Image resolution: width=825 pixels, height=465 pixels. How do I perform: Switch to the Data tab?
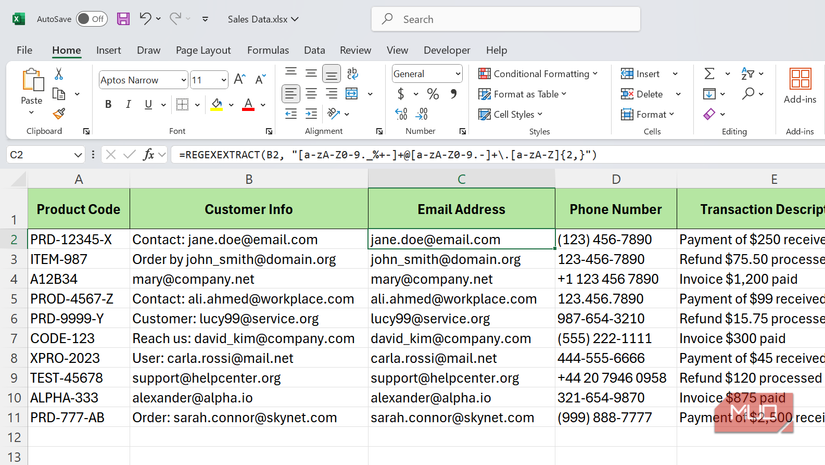pyautogui.click(x=314, y=50)
